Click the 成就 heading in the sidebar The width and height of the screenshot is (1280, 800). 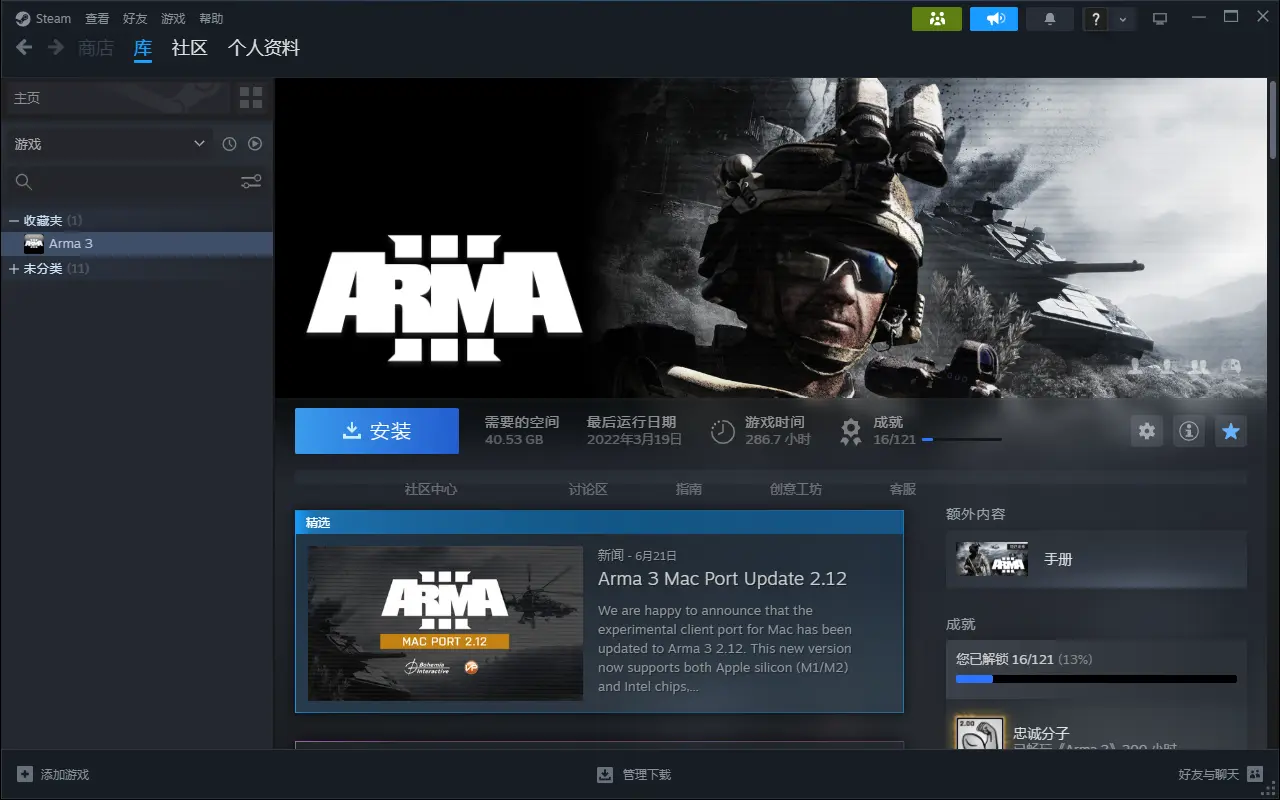(960, 624)
